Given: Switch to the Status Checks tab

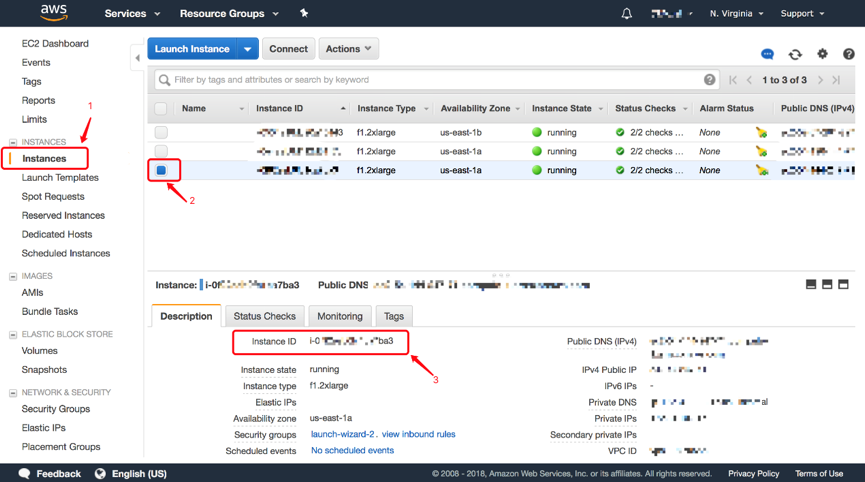Looking at the screenshot, I should [265, 316].
